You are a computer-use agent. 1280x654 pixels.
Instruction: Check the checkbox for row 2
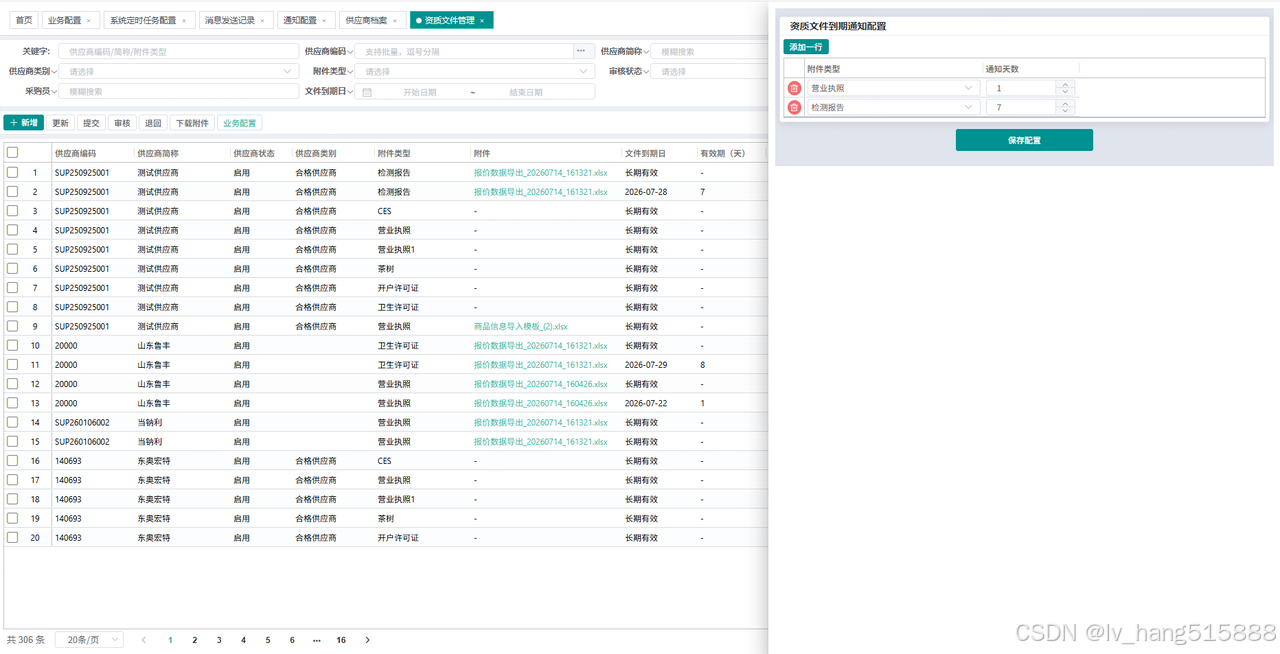click(x=12, y=191)
